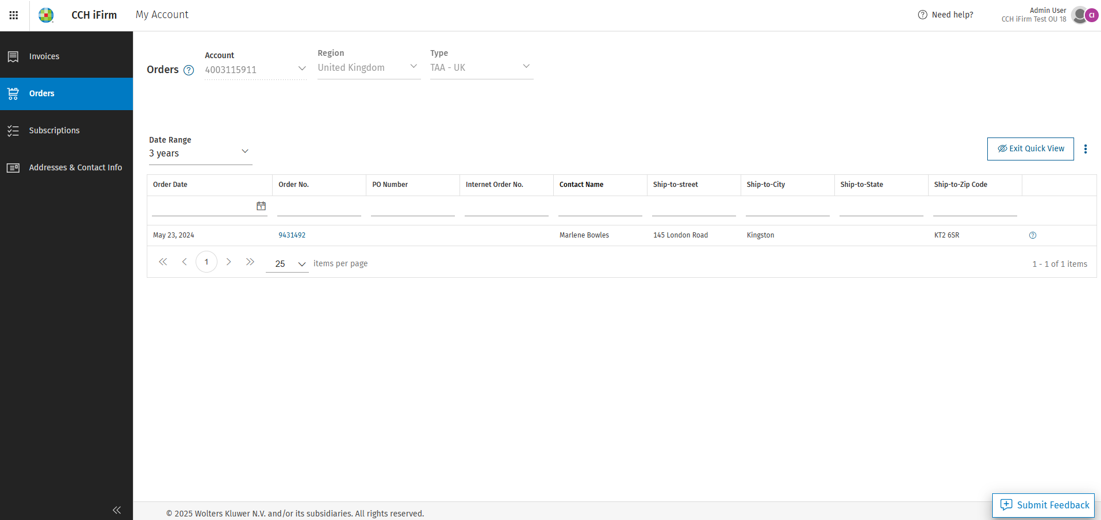The image size is (1101, 520).
Task: Collapse the sidebar with double chevron
Action: (117, 510)
